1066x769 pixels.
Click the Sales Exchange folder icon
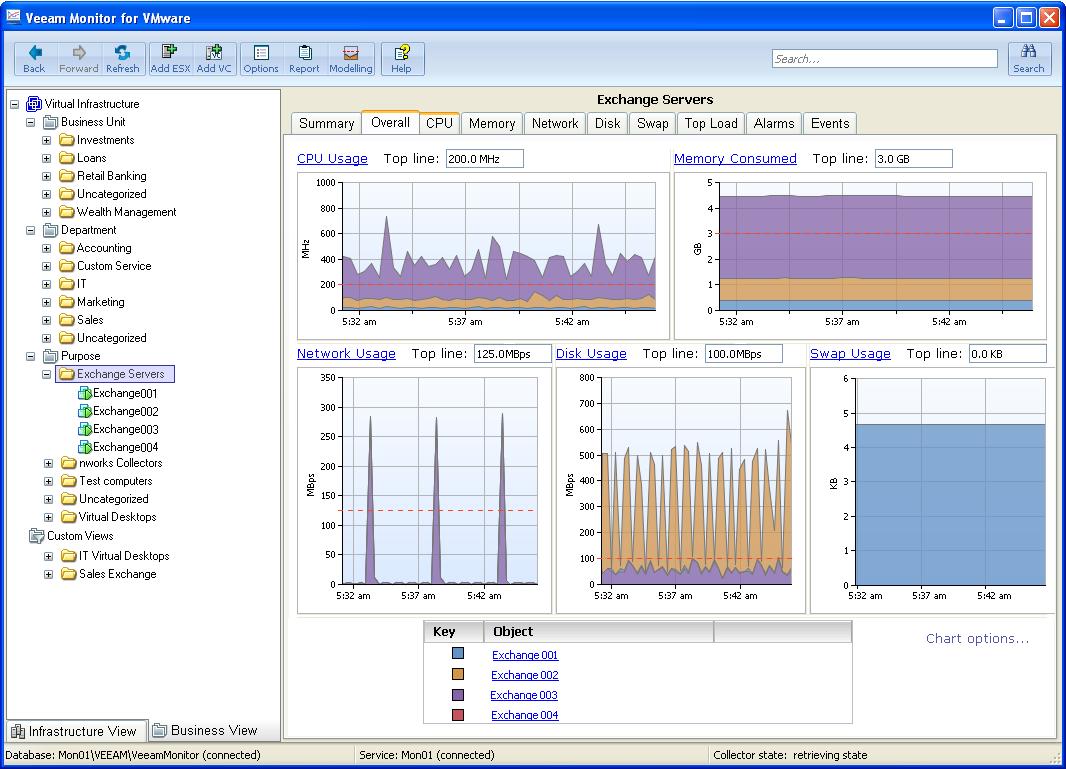(x=69, y=574)
